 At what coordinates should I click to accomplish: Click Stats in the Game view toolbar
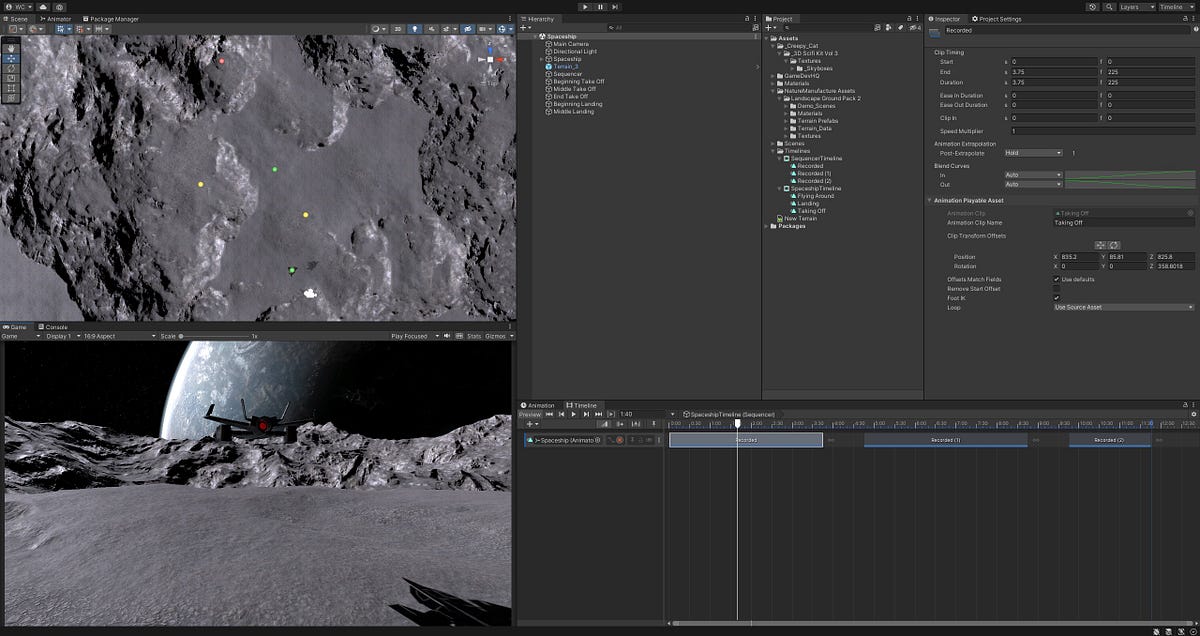pos(474,335)
